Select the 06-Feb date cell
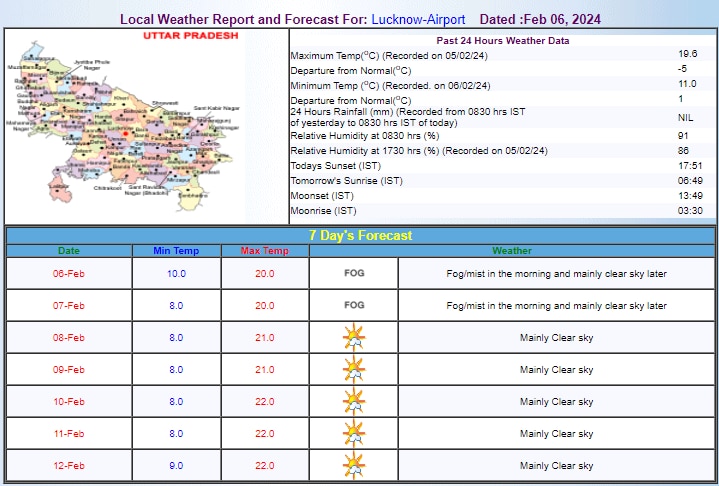This screenshot has height=486, width=719. click(x=69, y=274)
